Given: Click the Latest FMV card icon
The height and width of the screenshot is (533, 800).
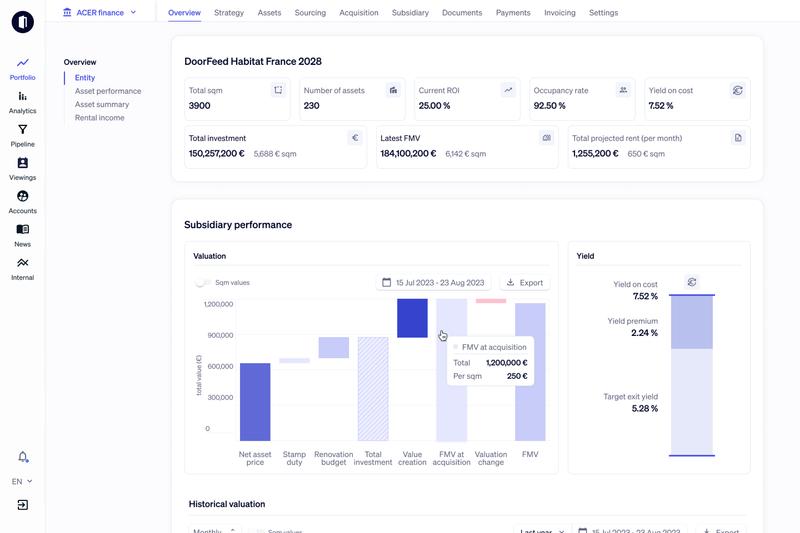Looking at the screenshot, I should pos(546,138).
